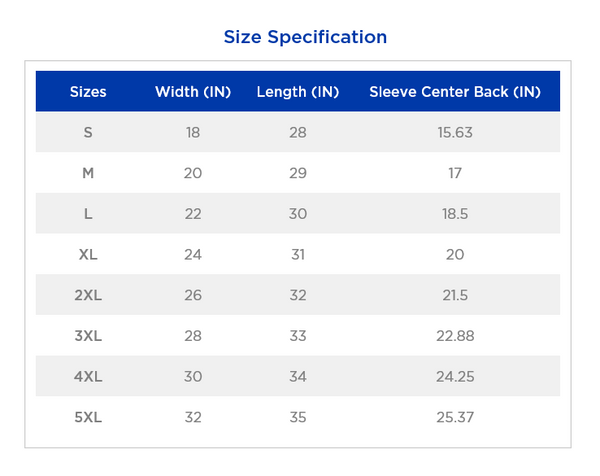Image resolution: width=600 pixels, height=476 pixels.
Task: Select the M size label
Action: tap(88, 173)
